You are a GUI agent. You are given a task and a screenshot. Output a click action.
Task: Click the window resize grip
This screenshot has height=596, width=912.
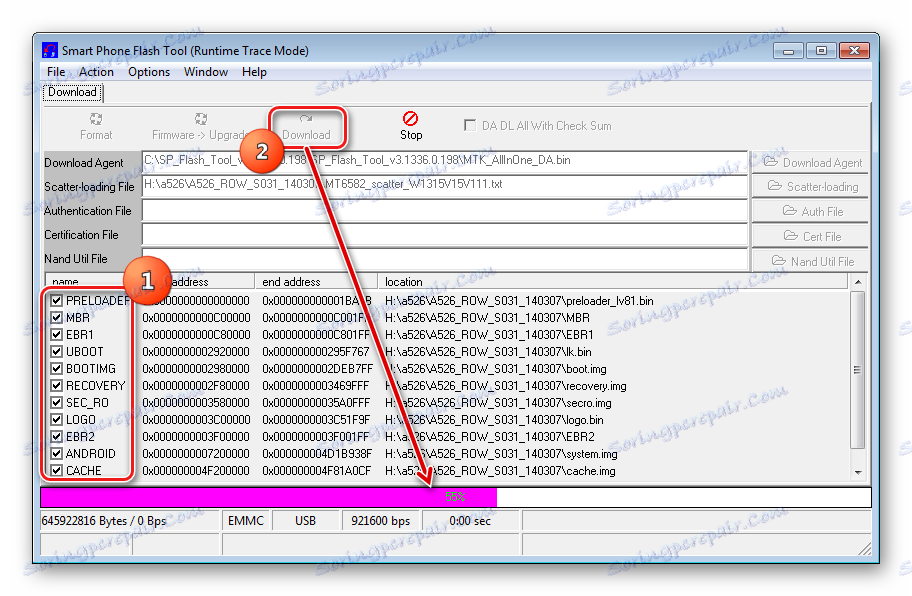865,548
